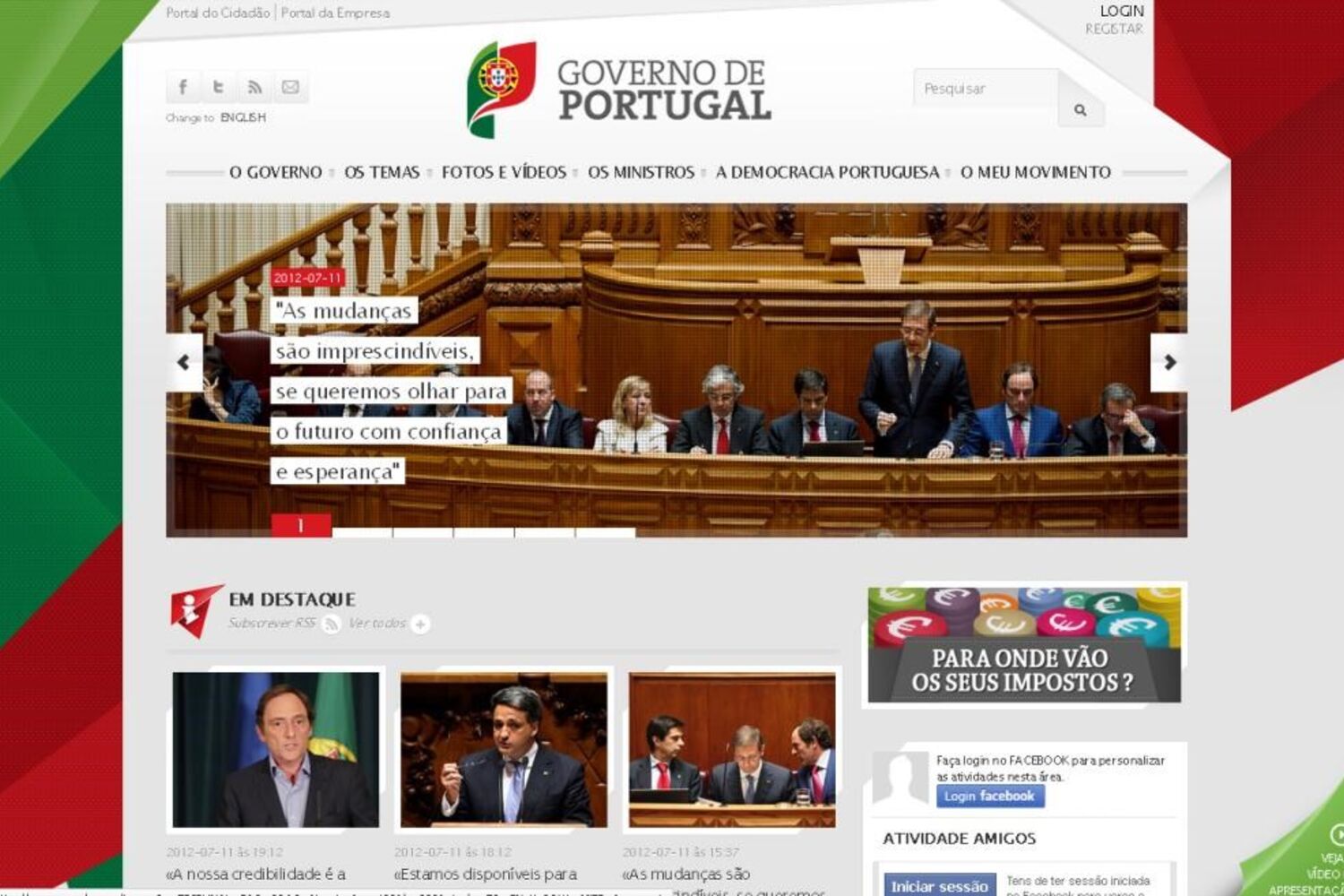The height and width of the screenshot is (896, 1344).
Task: Go to previous slide arrow
Action: (184, 362)
